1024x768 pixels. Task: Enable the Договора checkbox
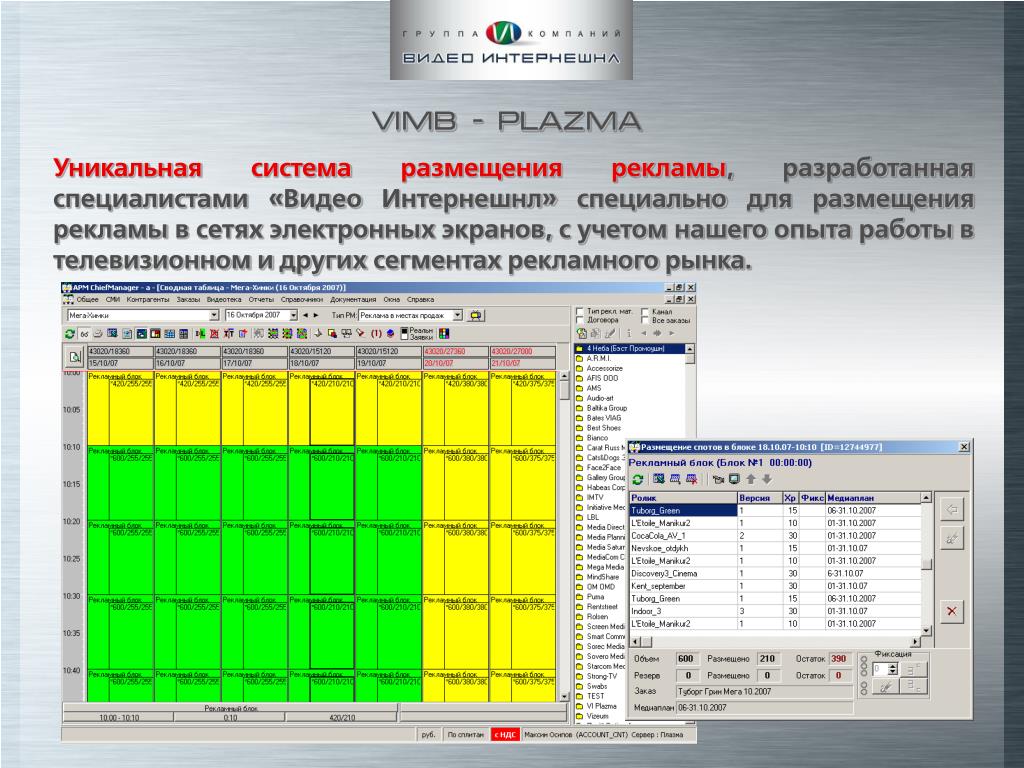click(580, 320)
